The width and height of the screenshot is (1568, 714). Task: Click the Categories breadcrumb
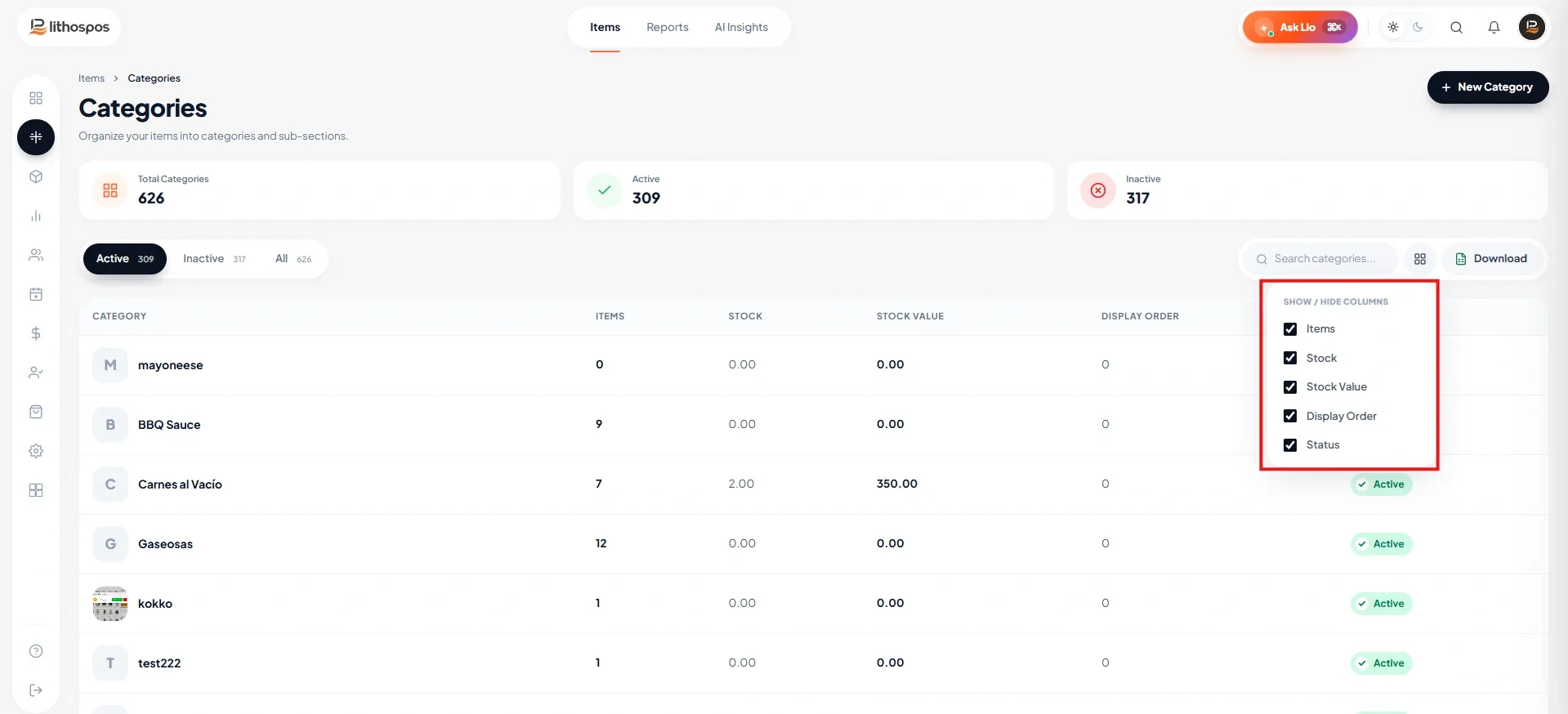154,78
